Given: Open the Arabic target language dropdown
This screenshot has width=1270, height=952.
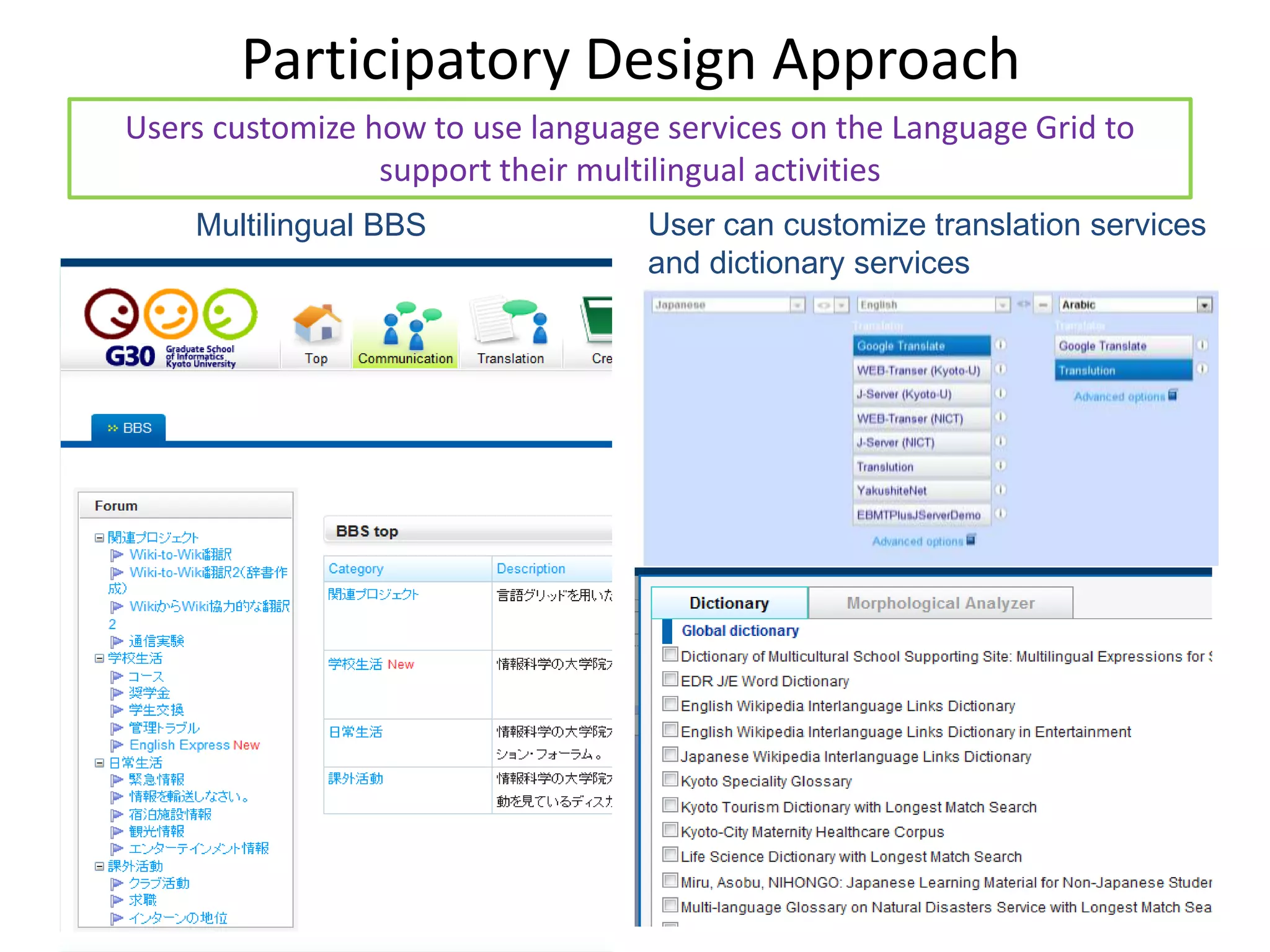Looking at the screenshot, I should [1204, 305].
